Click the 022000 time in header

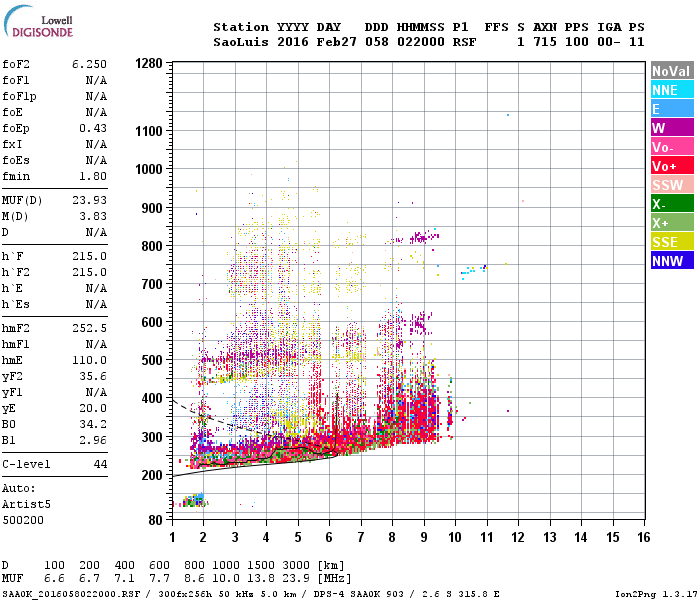pos(421,42)
